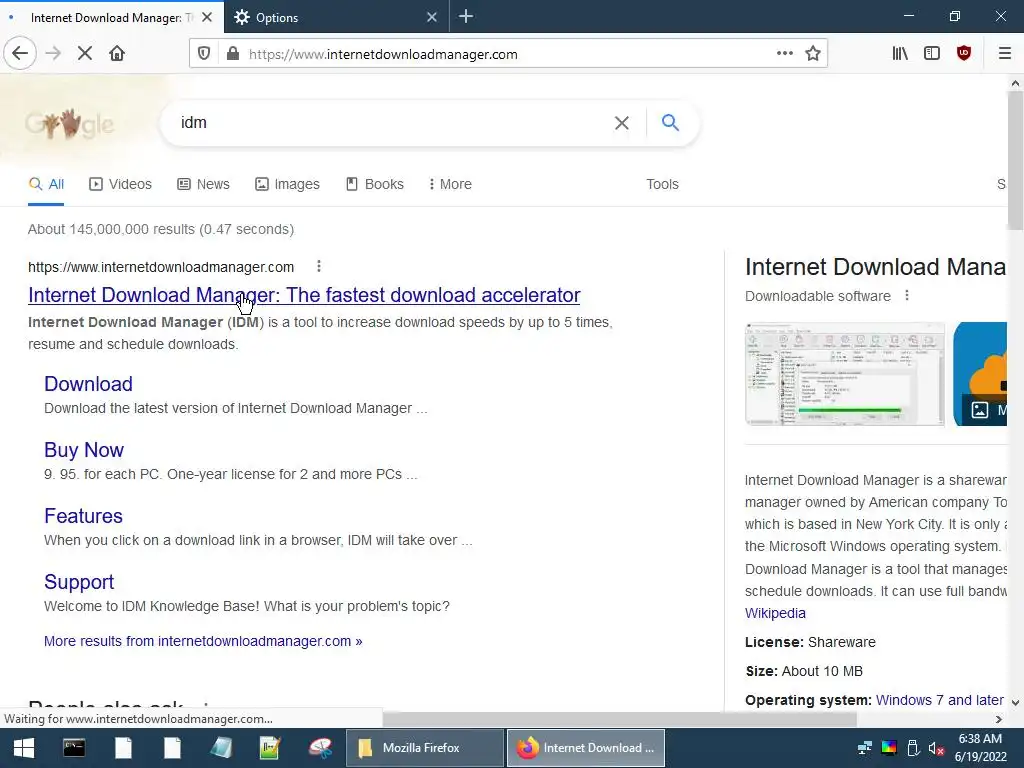Toggle the Firefox sidebar
The width and height of the screenshot is (1024, 768).
click(x=932, y=53)
